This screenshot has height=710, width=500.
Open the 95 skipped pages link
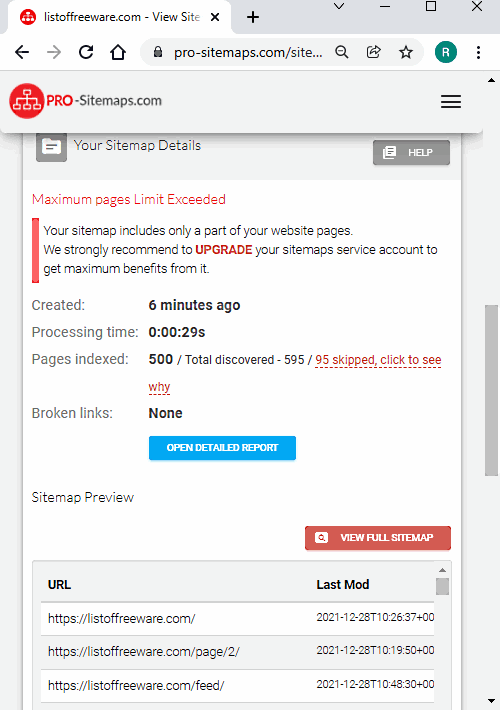(x=378, y=360)
